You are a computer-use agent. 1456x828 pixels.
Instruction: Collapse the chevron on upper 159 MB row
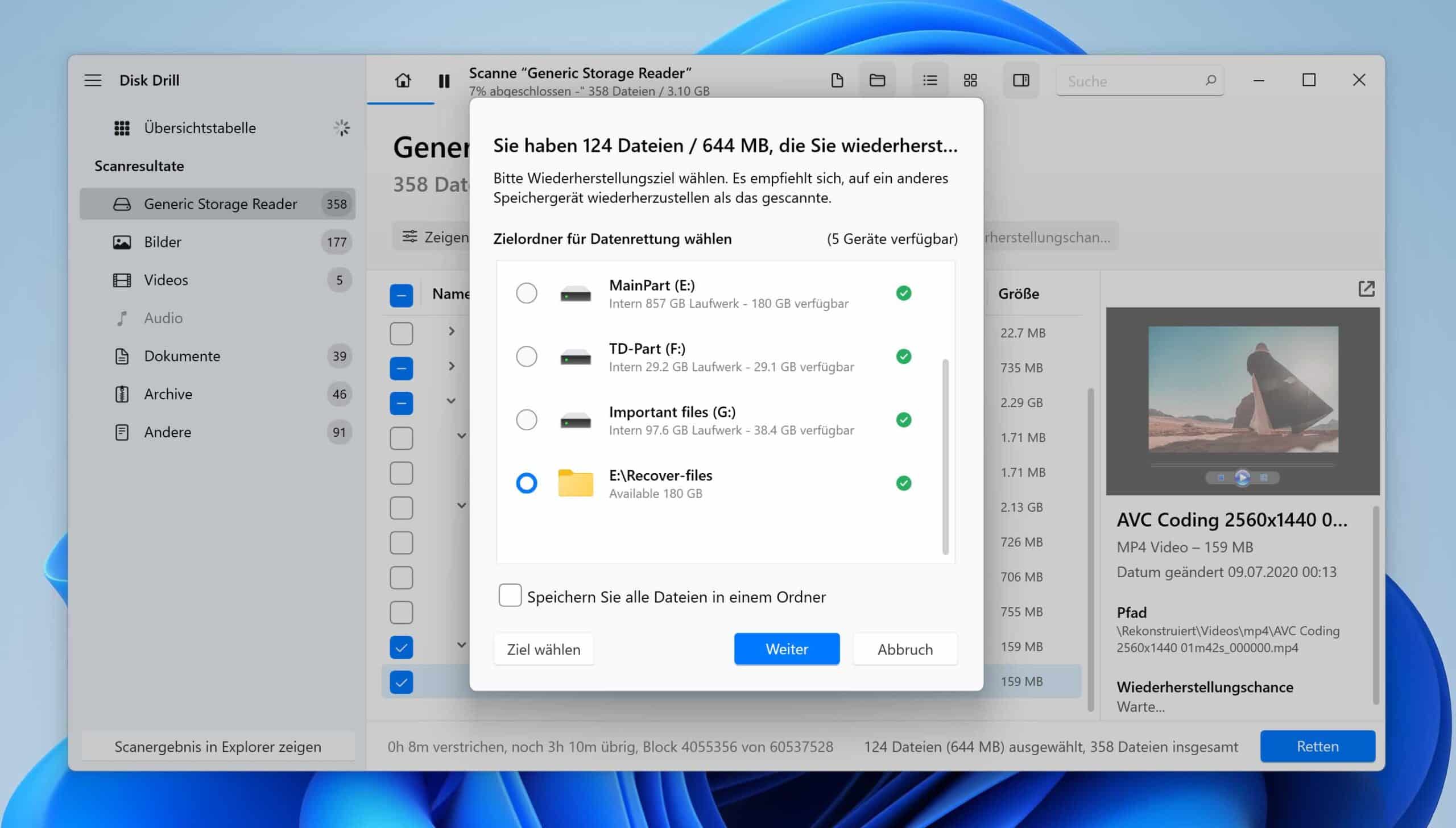click(462, 645)
